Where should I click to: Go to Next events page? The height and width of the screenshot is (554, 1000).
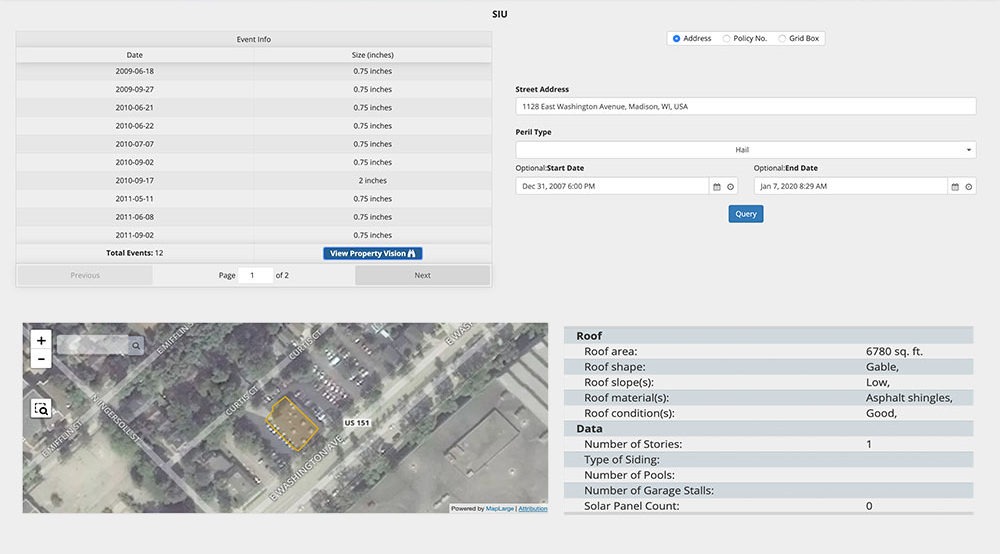(422, 275)
